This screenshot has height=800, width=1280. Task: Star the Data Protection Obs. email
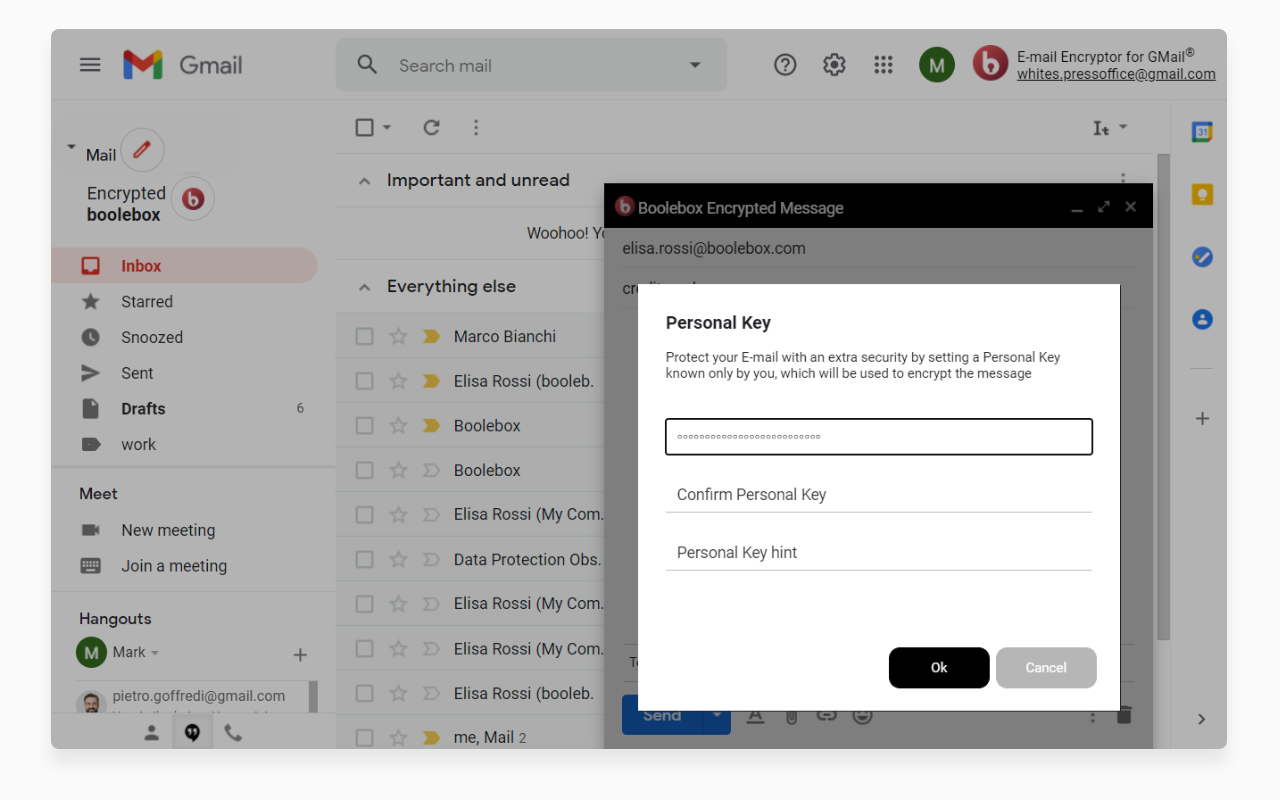pyautogui.click(x=398, y=560)
